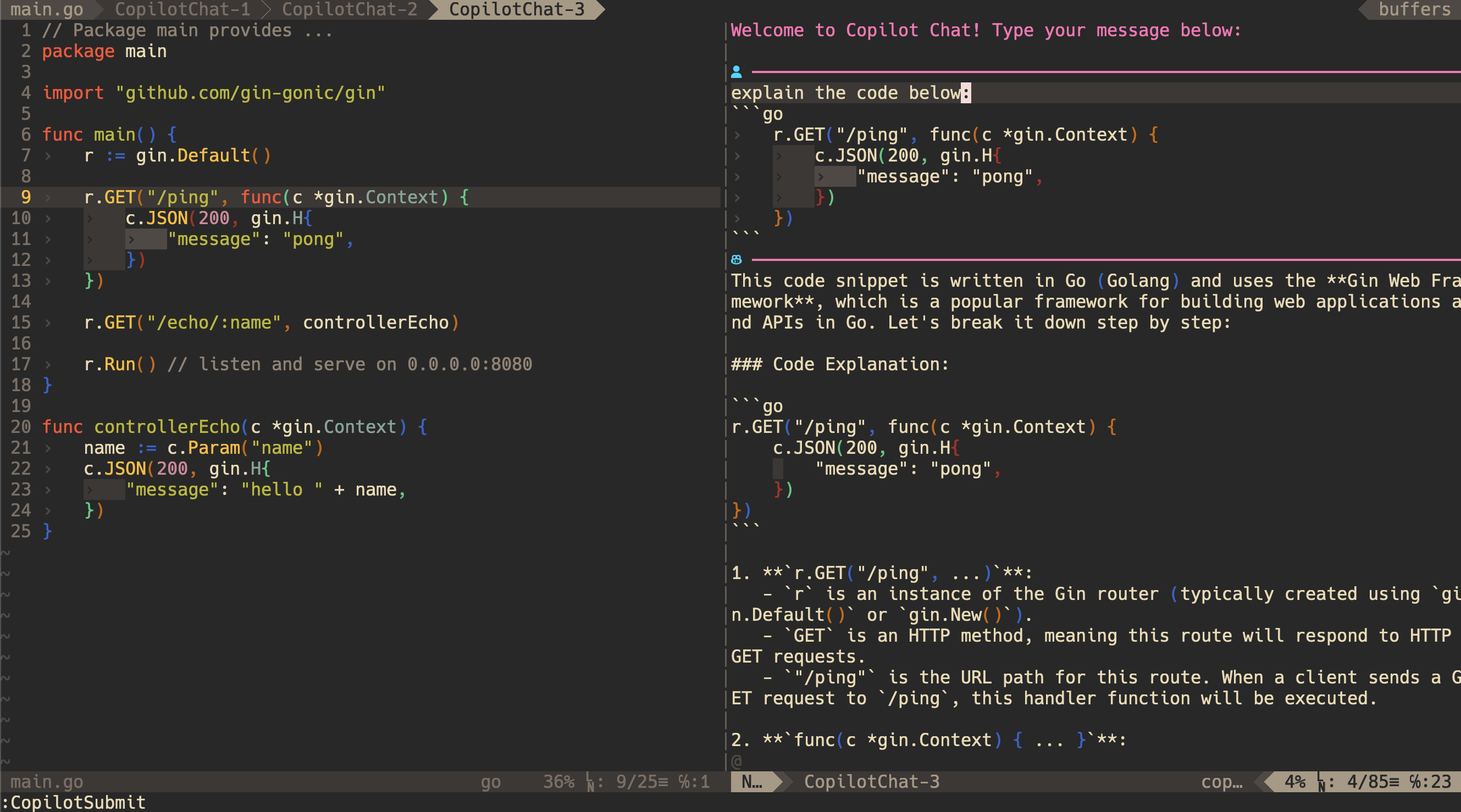The height and width of the screenshot is (812, 1461).
Task: Select the CopilotChat-3 tab
Action: click(516, 9)
